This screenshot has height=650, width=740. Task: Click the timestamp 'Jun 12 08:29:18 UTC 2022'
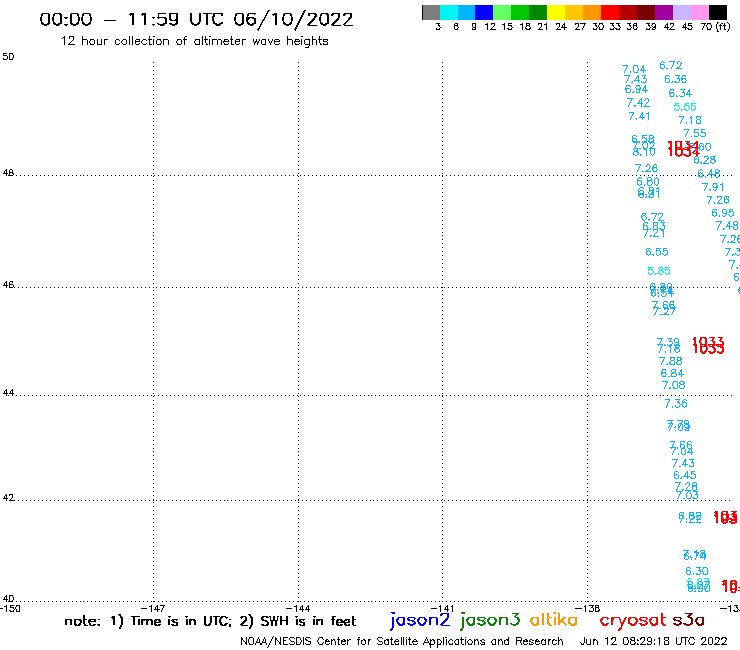tap(654, 641)
